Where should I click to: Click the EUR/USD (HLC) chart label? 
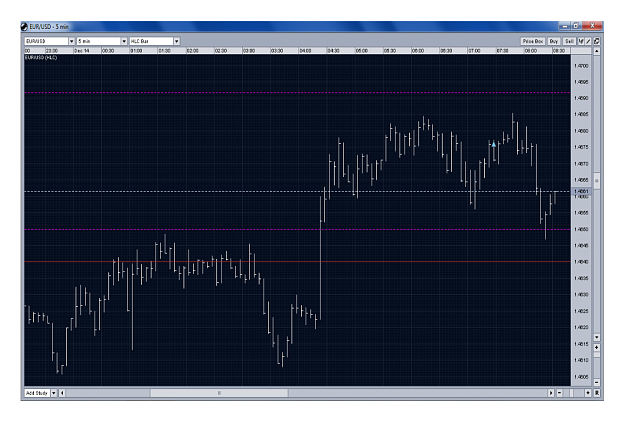click(41, 58)
